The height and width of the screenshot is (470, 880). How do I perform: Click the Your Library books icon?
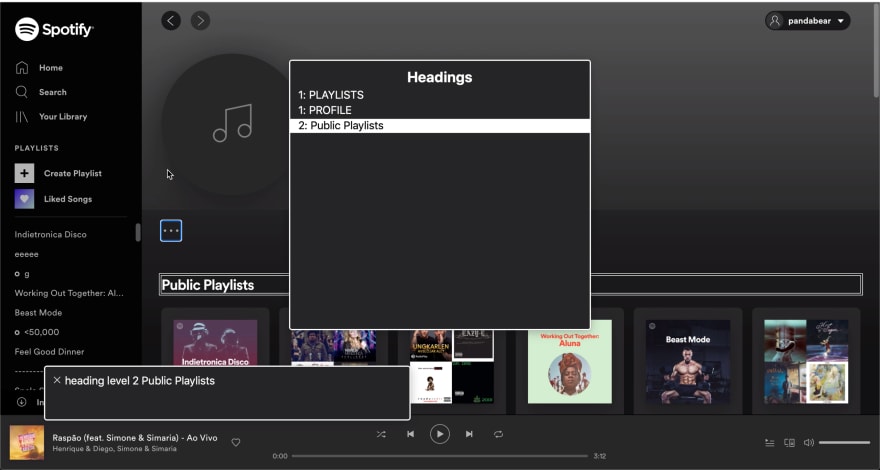click(x=21, y=117)
